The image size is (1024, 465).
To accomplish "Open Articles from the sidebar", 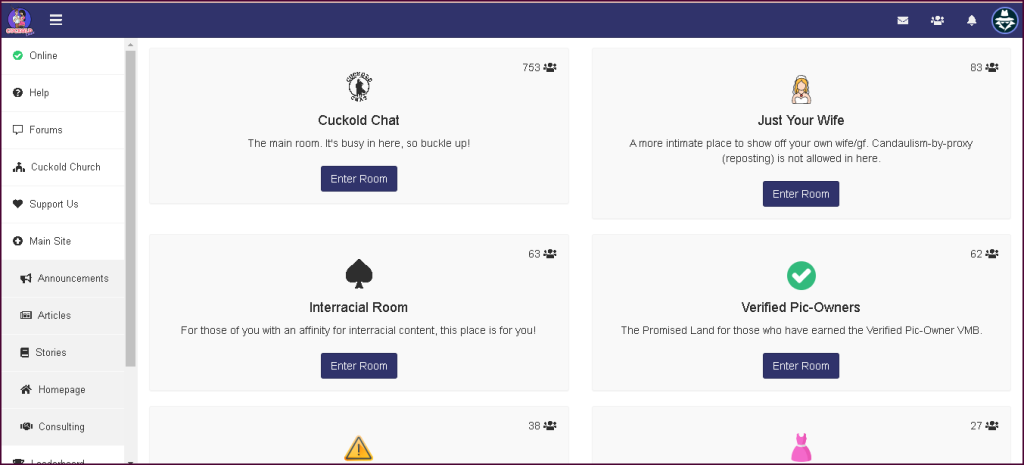I will coord(53,315).
